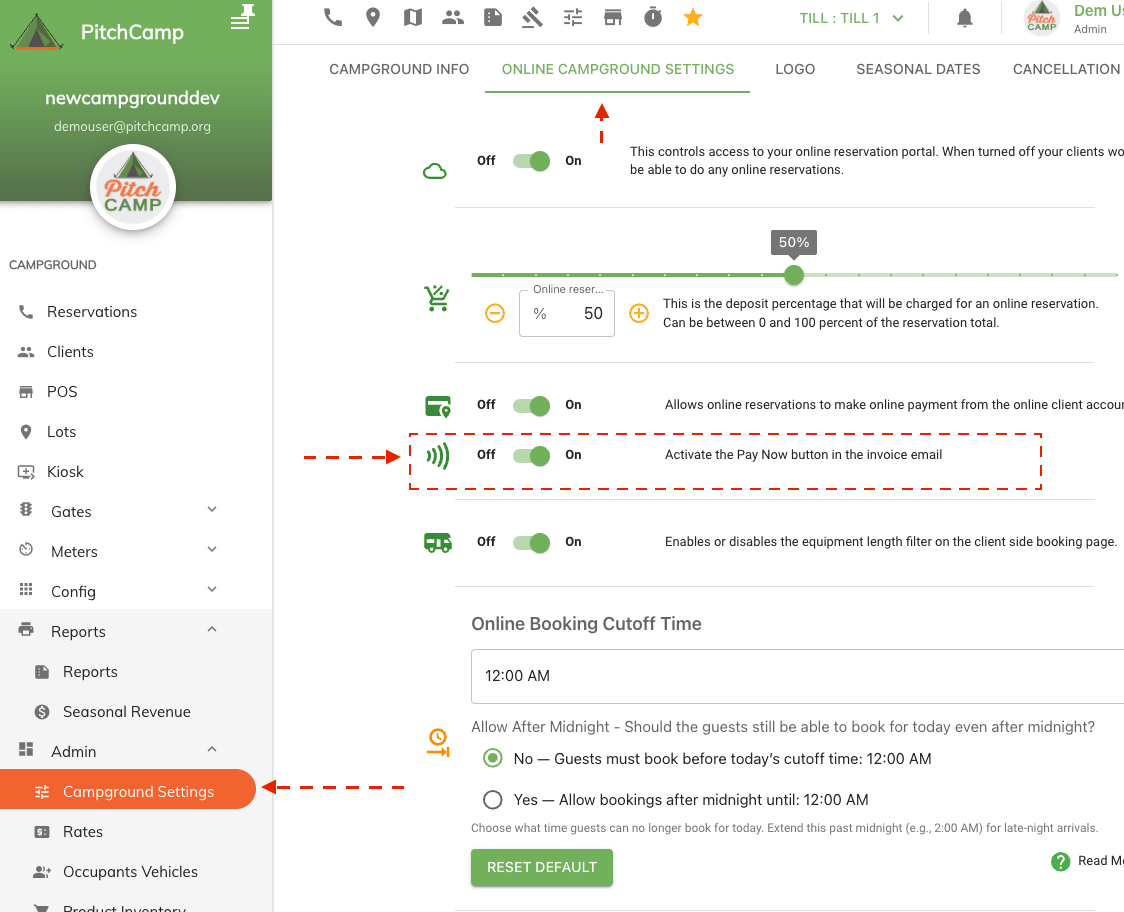Toggle the Pay Now invoice email switch off
The height and width of the screenshot is (912, 1124).
click(x=531, y=455)
